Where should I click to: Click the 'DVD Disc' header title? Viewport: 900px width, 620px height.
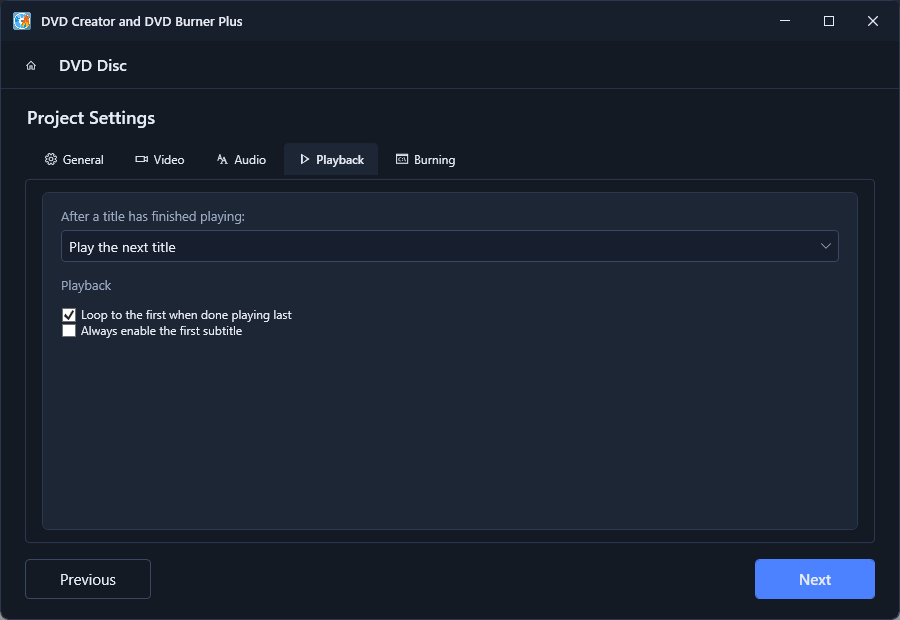coord(93,65)
